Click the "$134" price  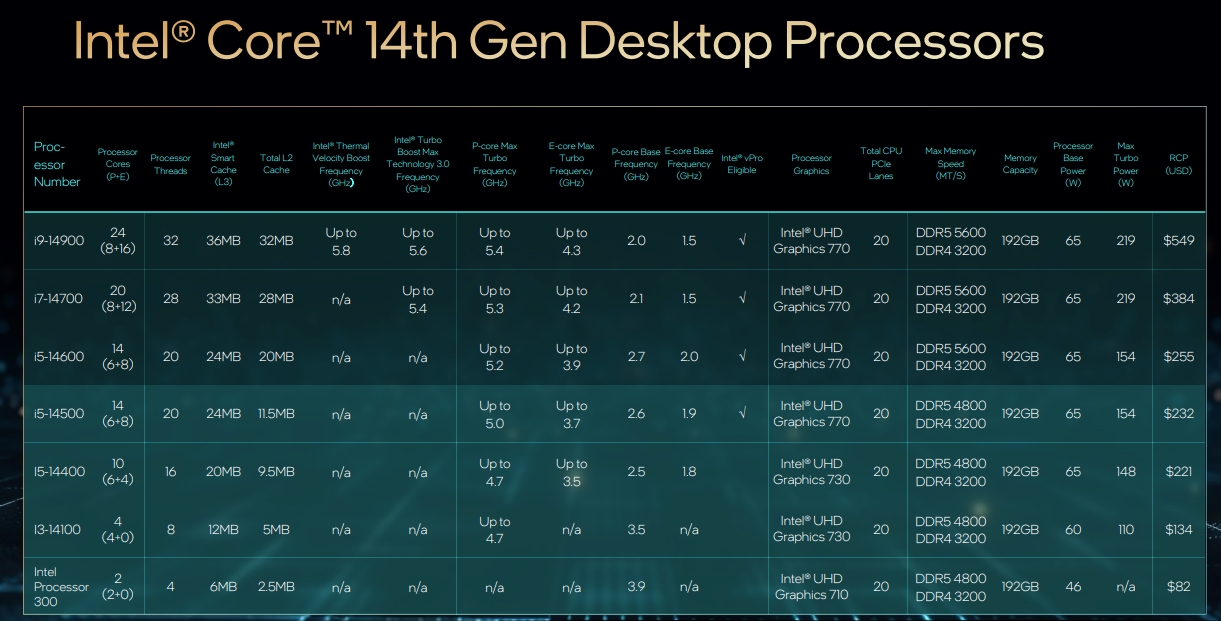(1179, 529)
